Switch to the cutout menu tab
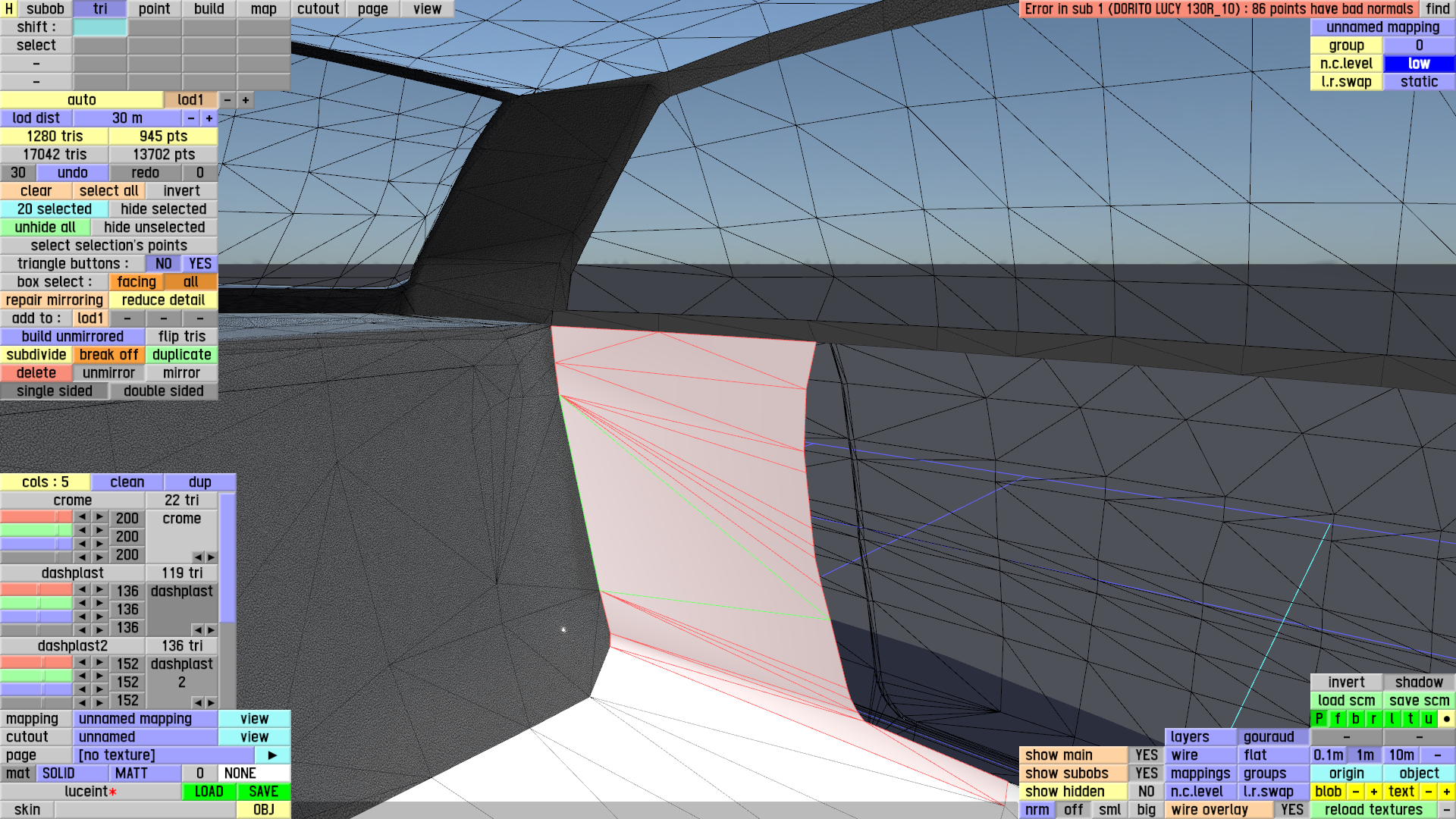The image size is (1456, 819). (318, 9)
